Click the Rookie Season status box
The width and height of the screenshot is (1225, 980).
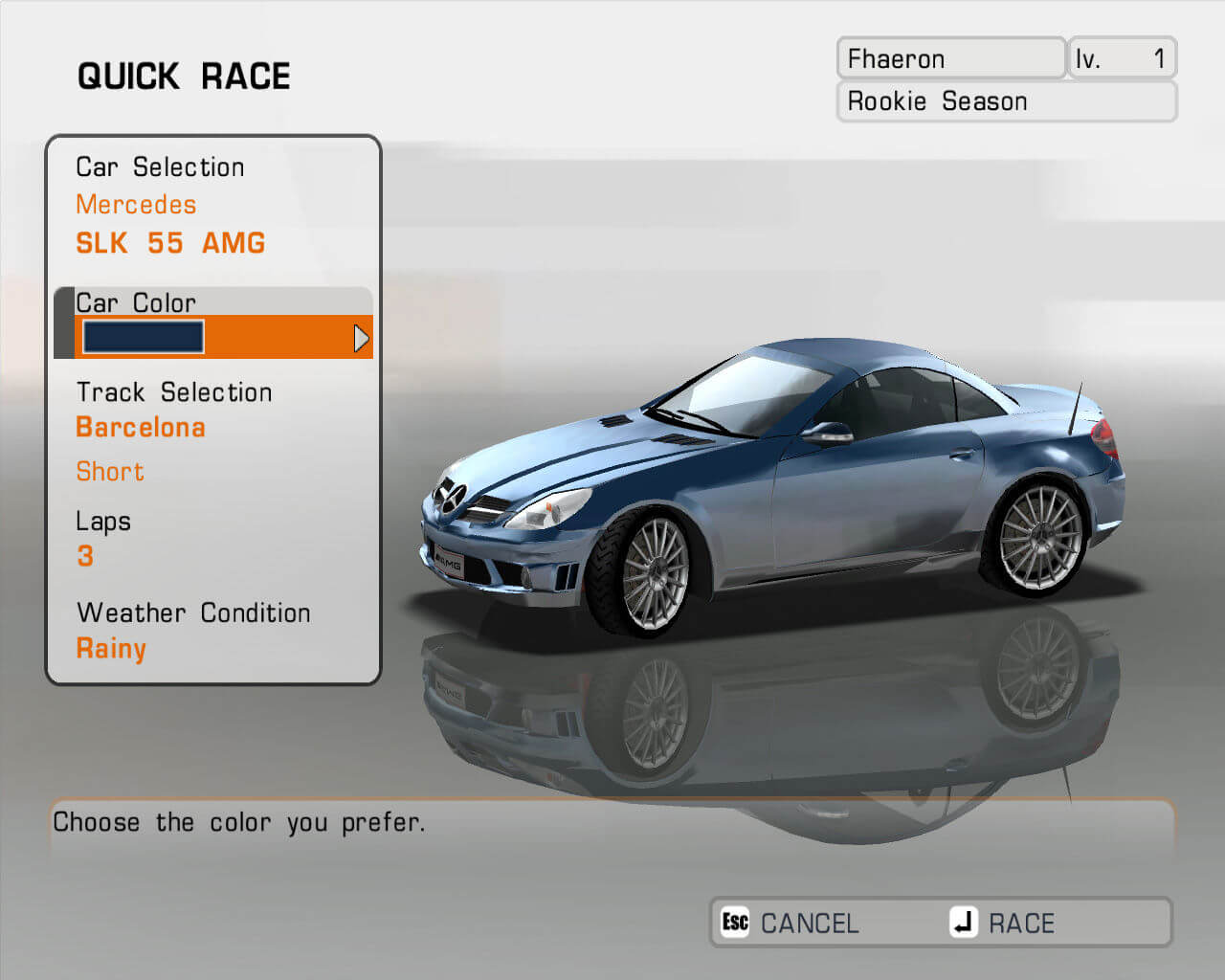[x=1007, y=101]
